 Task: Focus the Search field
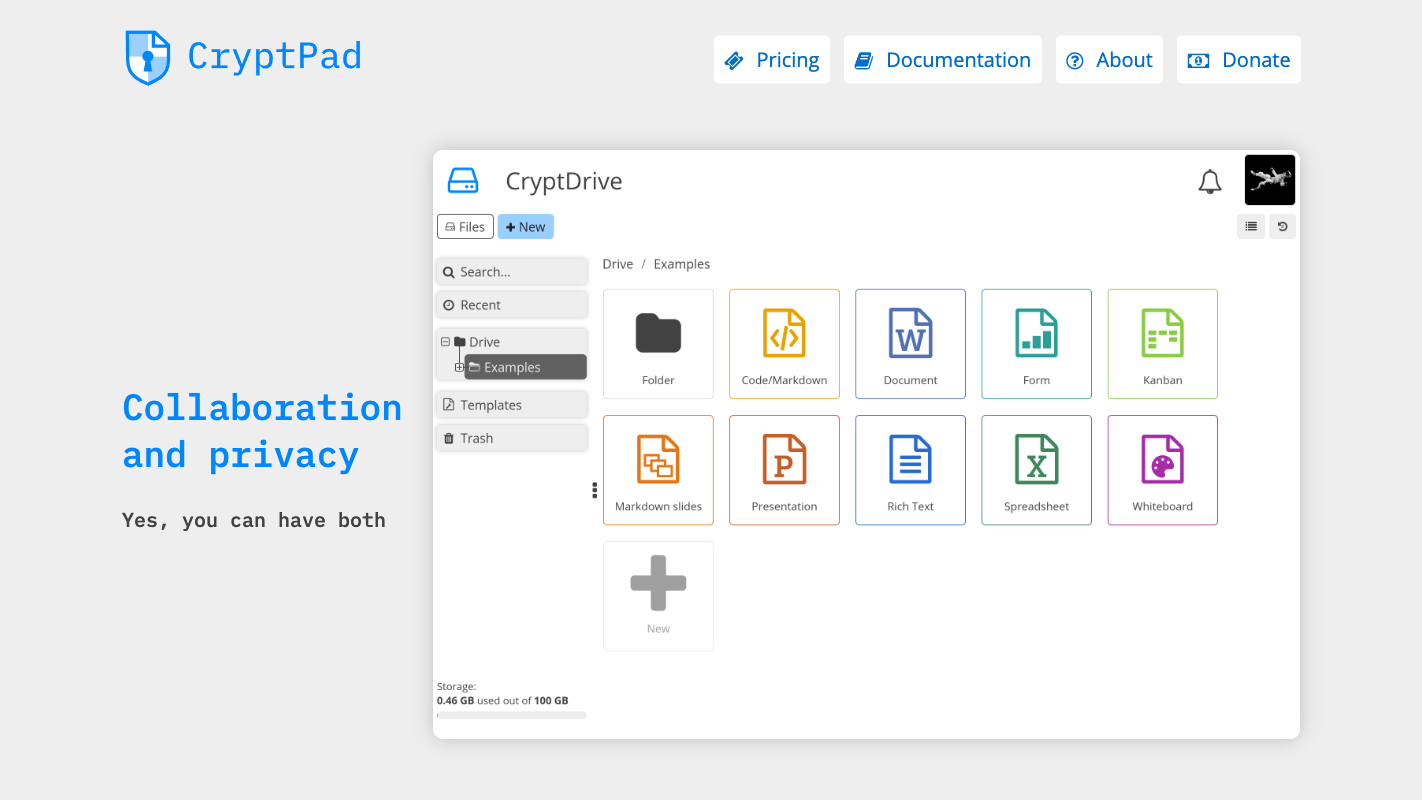tap(512, 272)
